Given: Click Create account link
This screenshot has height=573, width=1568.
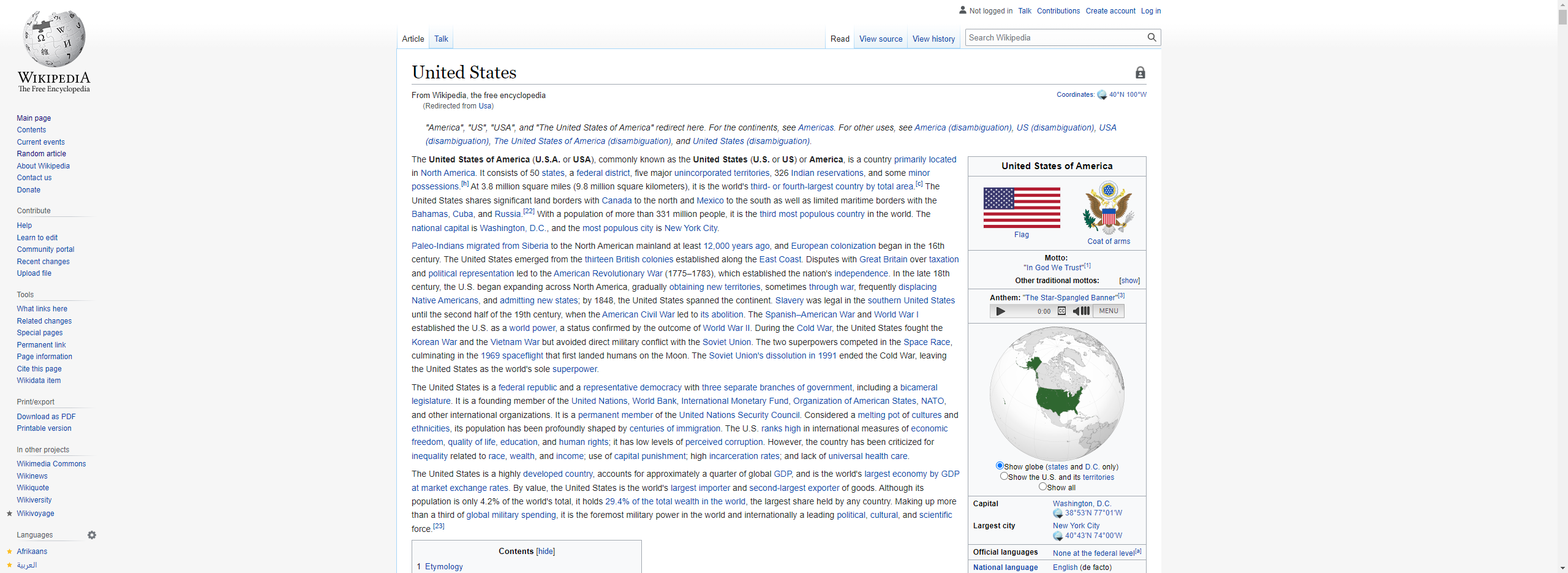Looking at the screenshot, I should pos(1110,11).
